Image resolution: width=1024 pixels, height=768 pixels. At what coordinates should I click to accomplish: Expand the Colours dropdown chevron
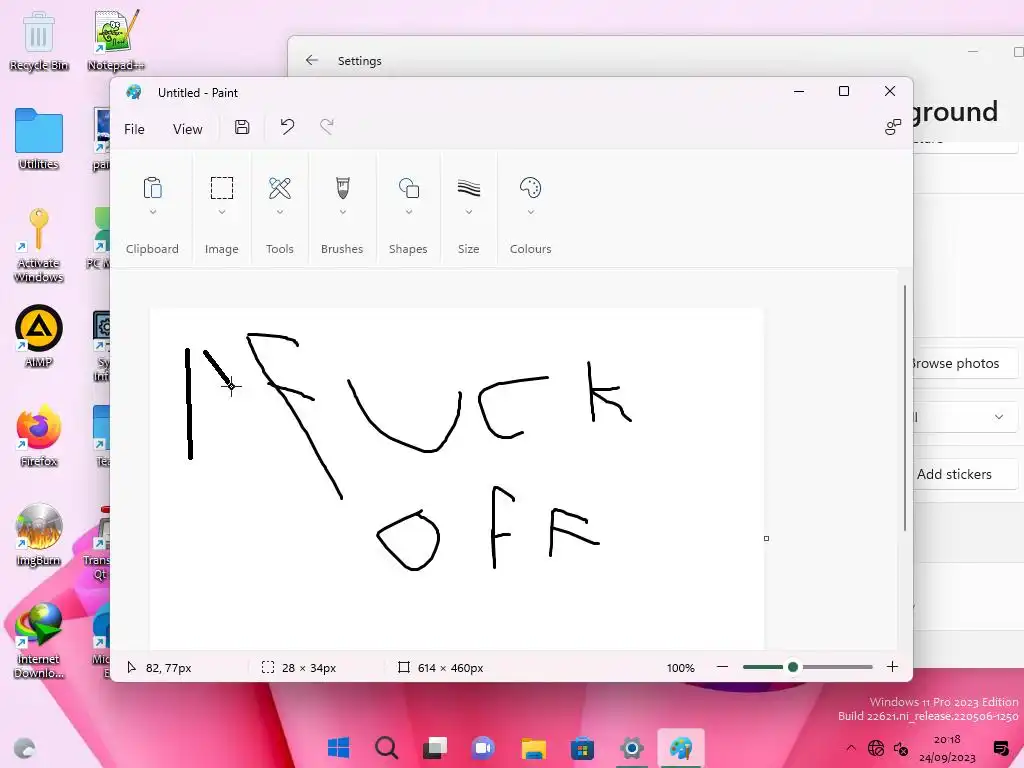coord(530,212)
